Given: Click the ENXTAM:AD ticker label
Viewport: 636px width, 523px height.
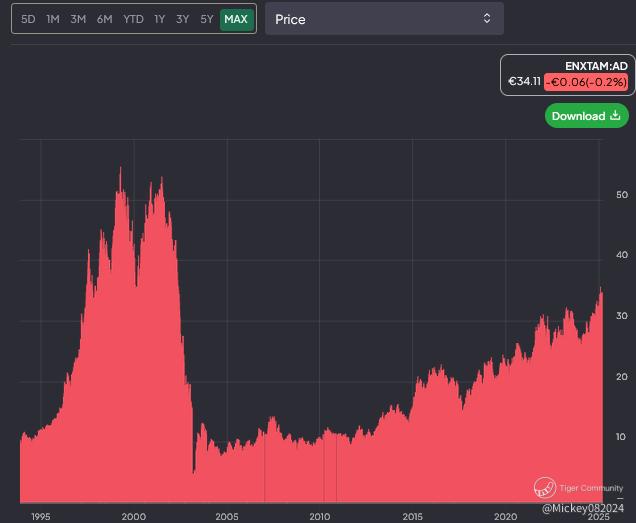Looking at the screenshot, I should coord(596,66).
